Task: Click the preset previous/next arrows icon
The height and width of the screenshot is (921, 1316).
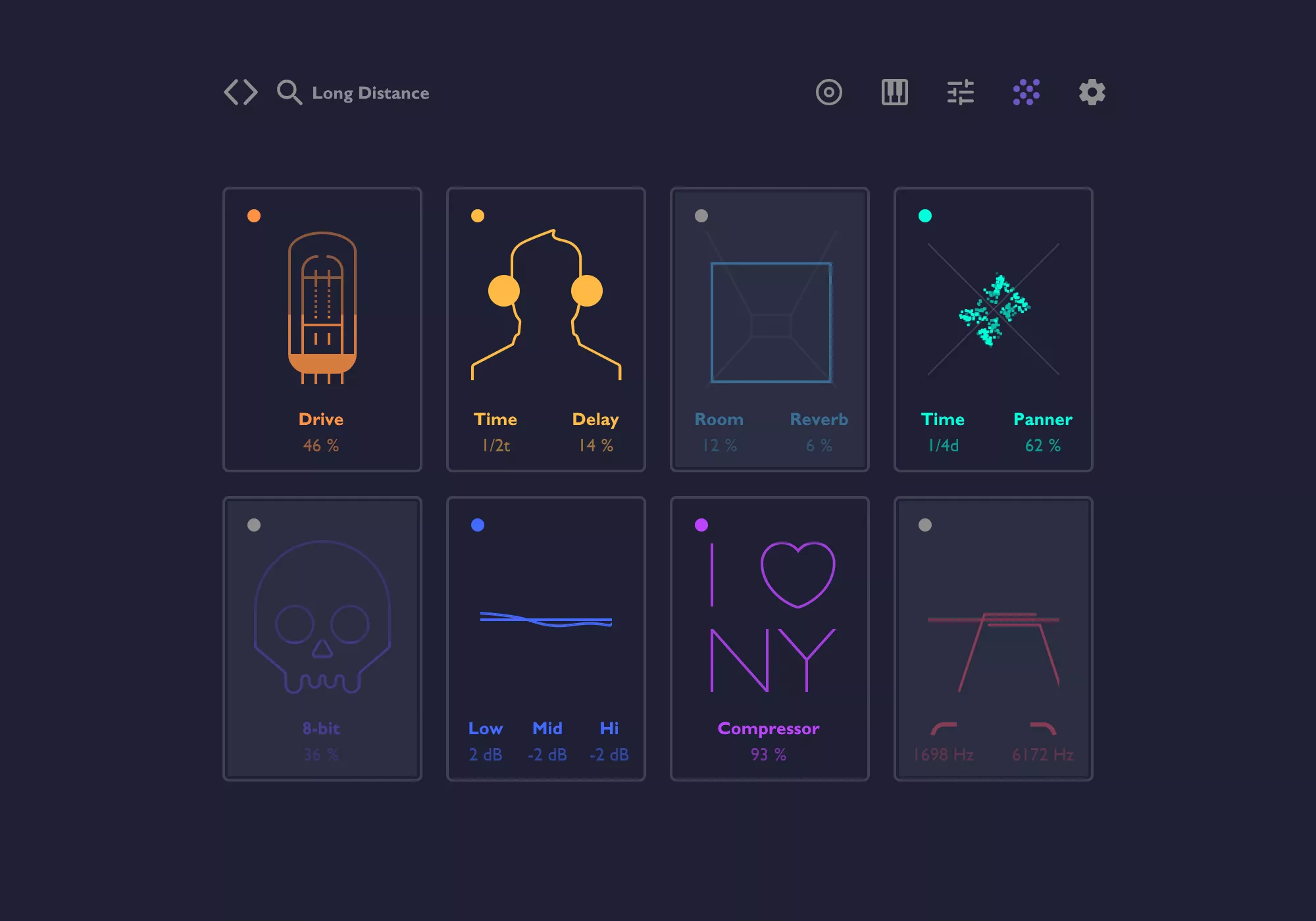Action: click(x=240, y=92)
